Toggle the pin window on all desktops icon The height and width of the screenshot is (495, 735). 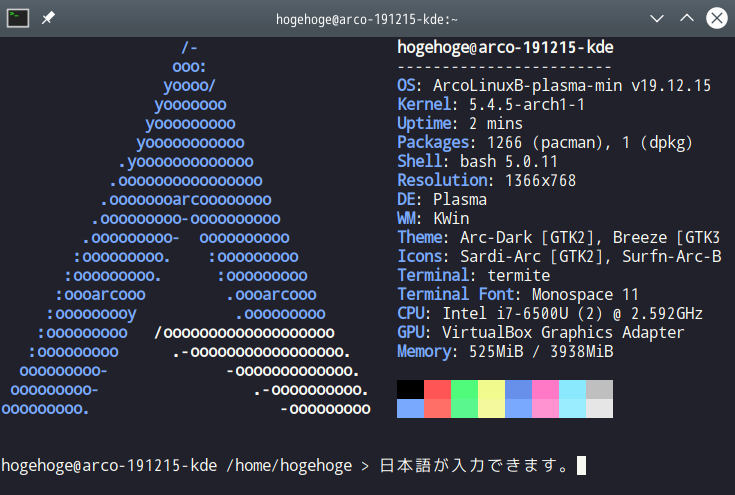pyautogui.click(x=48, y=18)
